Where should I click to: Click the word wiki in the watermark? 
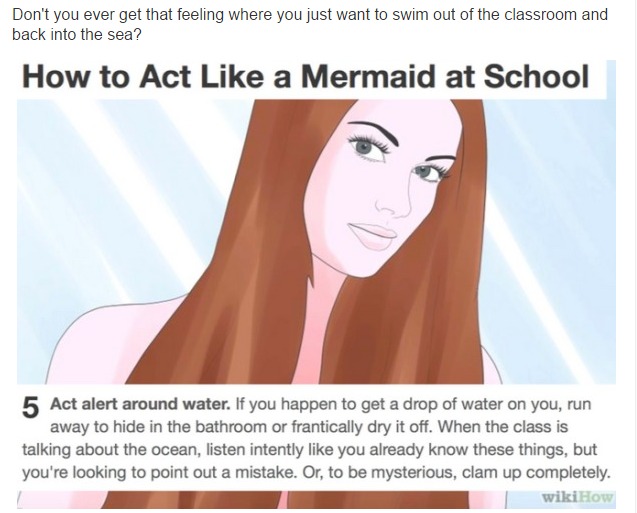click(x=559, y=497)
